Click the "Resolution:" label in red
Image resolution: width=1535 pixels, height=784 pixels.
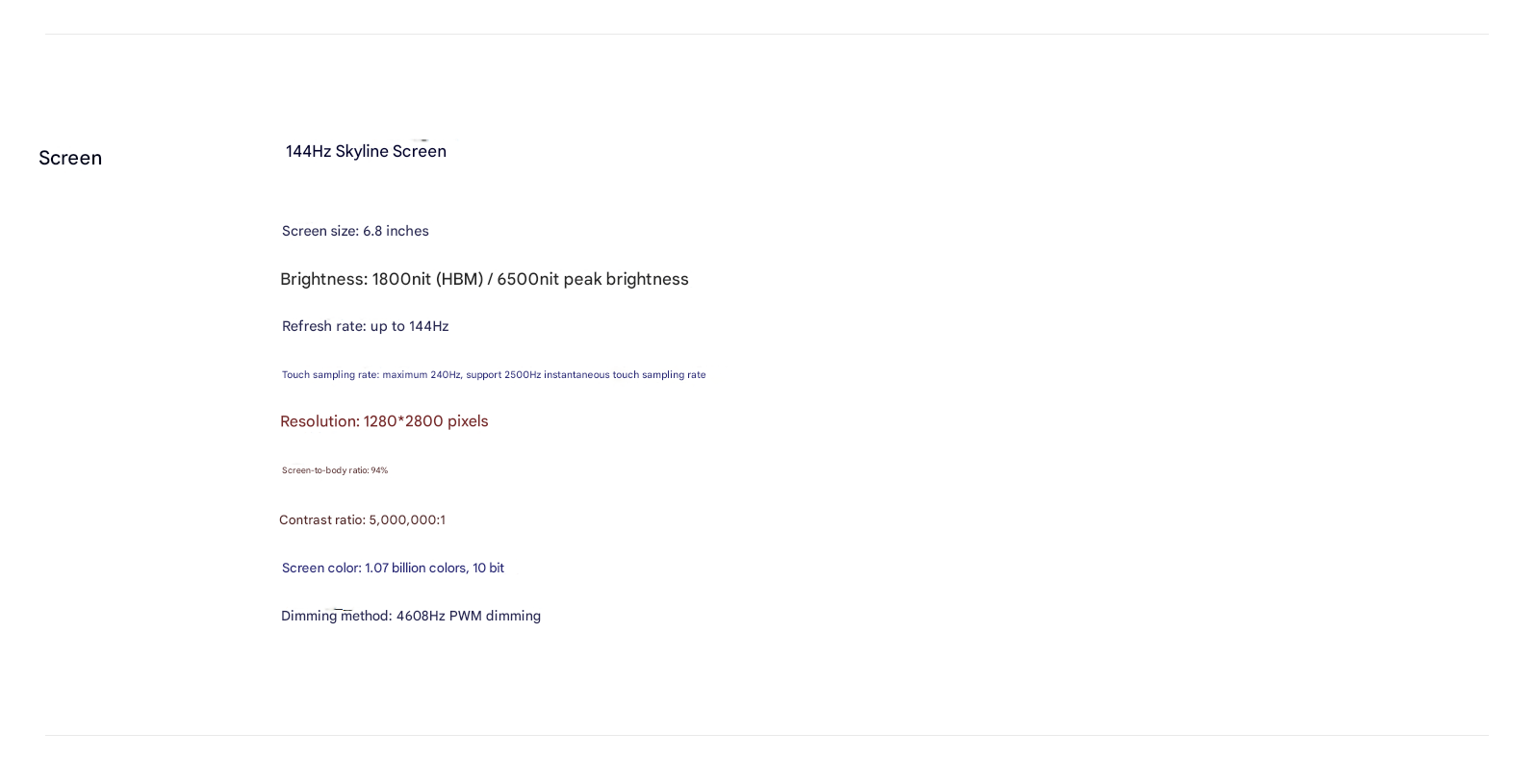pyautogui.click(x=320, y=422)
